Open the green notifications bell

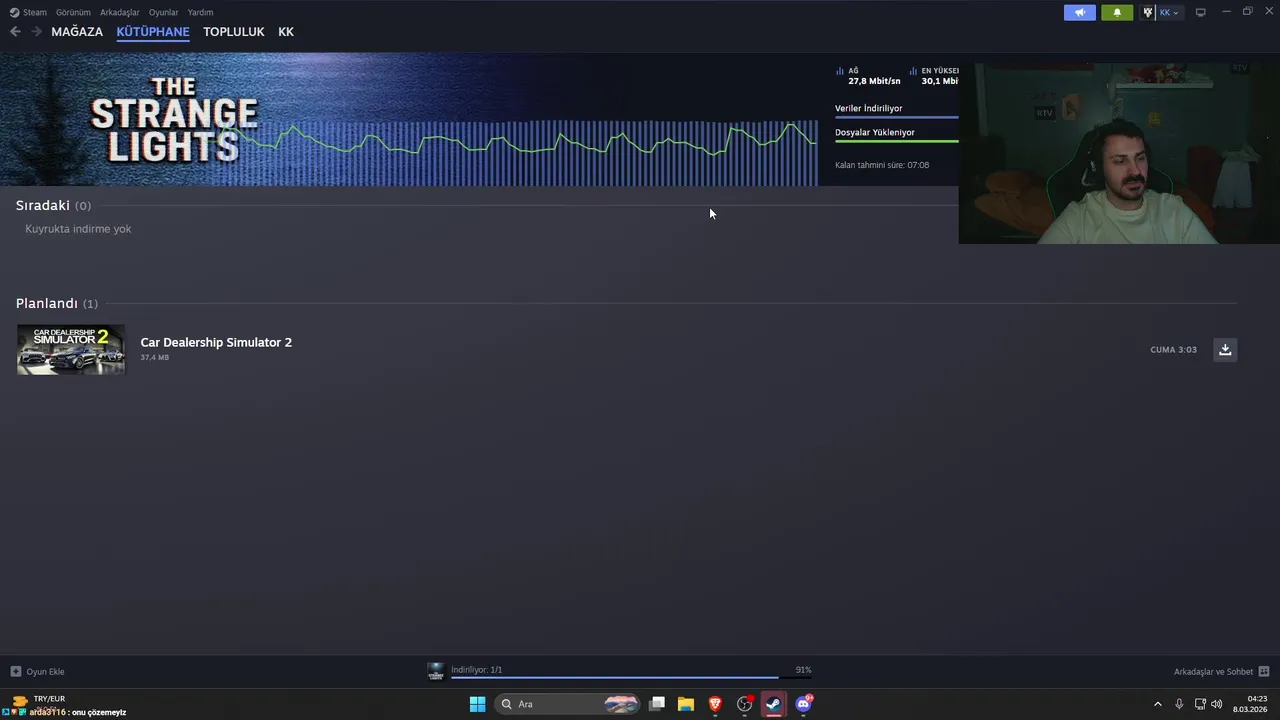[1117, 12]
